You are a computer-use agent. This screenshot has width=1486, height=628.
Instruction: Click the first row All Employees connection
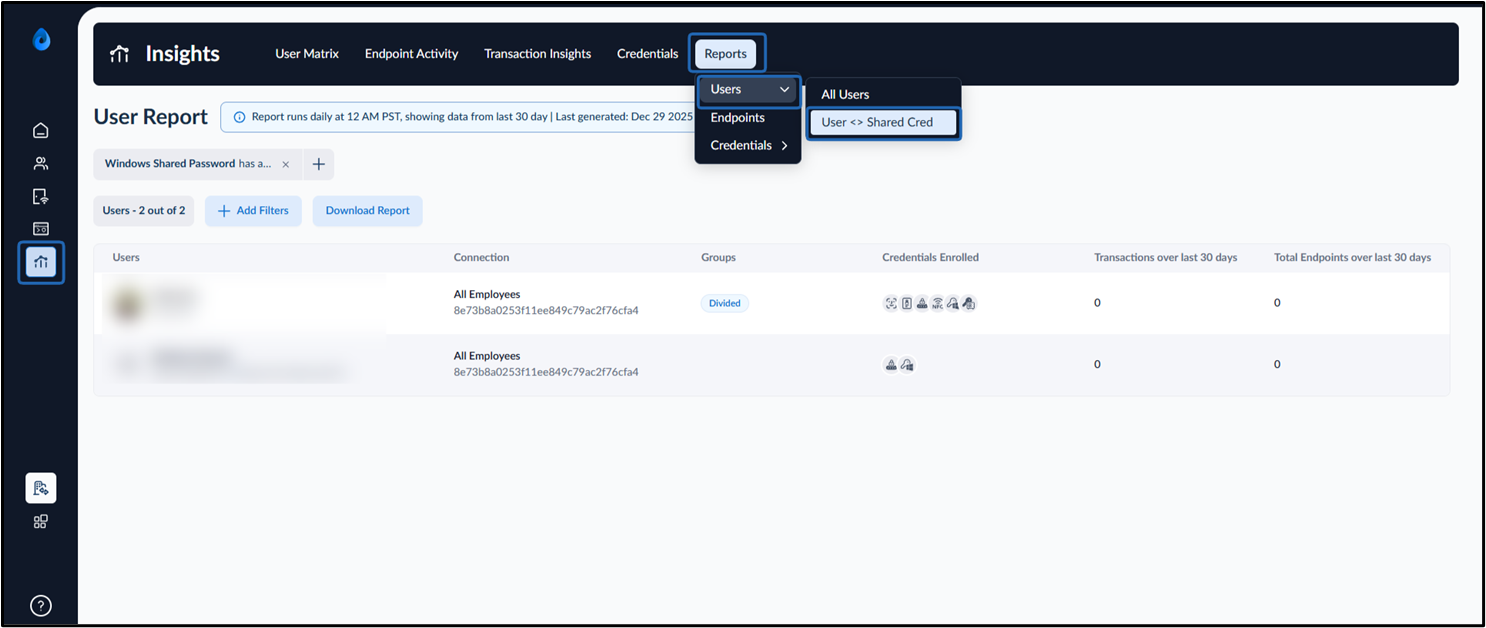point(486,295)
